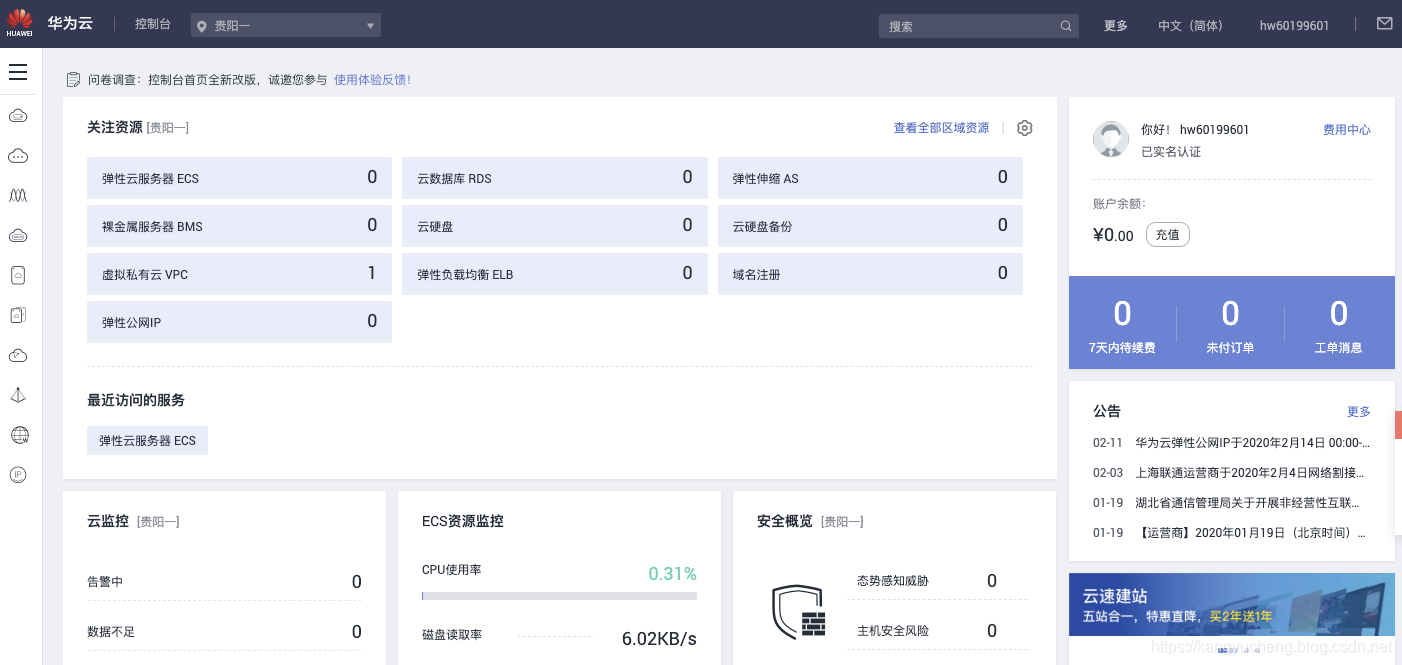Open recently visited 弹性云服务器 ECS chip

(x=147, y=440)
